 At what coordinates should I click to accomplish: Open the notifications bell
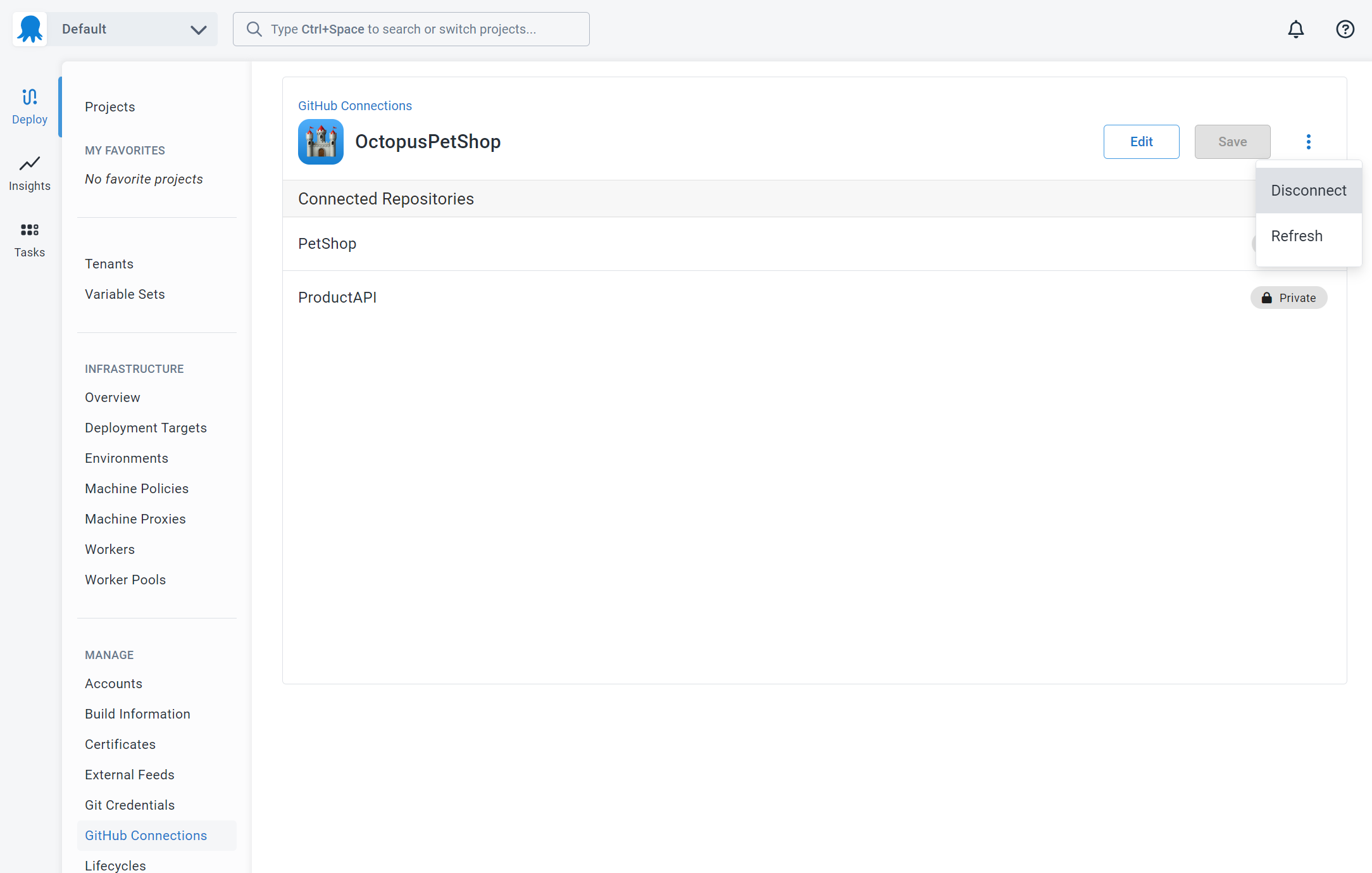coord(1295,29)
